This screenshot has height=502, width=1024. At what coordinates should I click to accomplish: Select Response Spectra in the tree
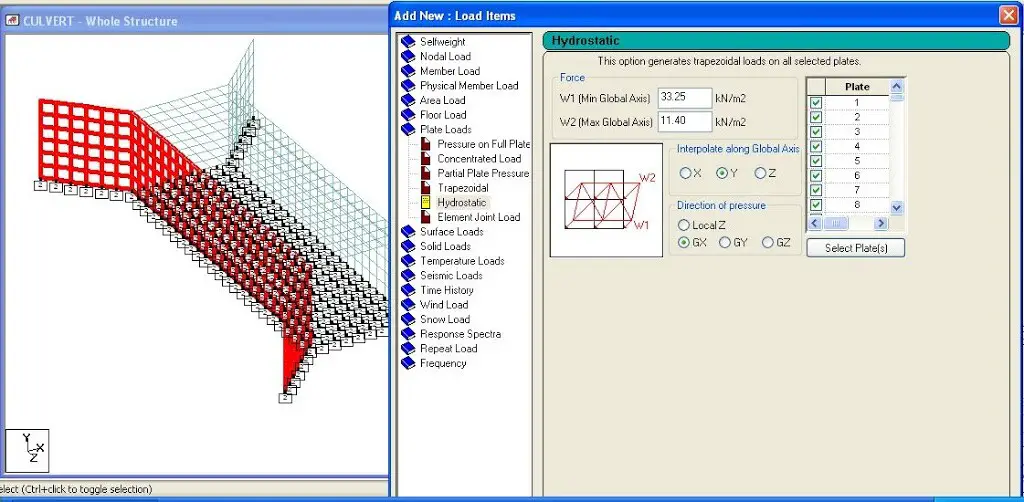pos(460,334)
